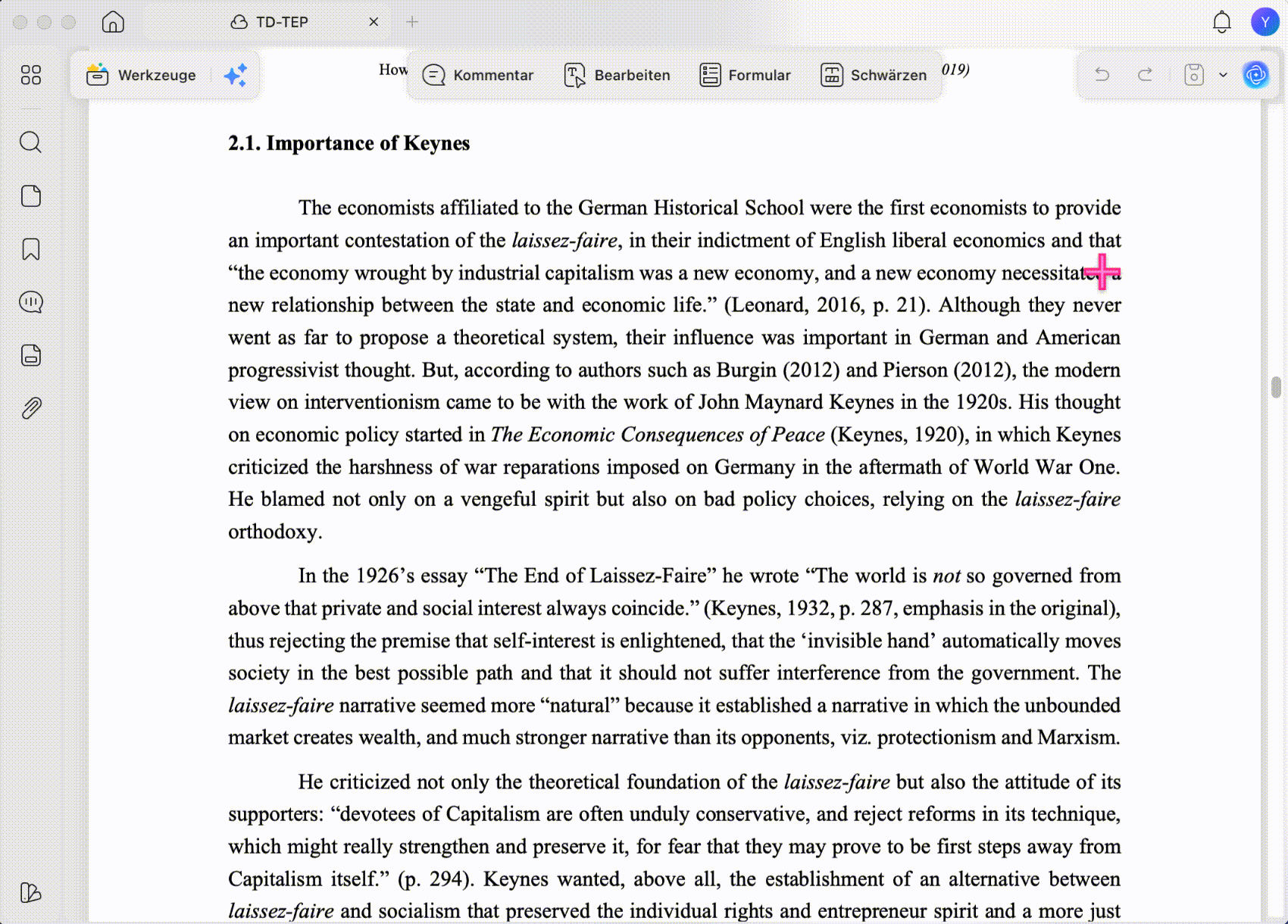Open the blue AI swirl assistant
The height and width of the screenshot is (924, 1288).
pos(1256,74)
